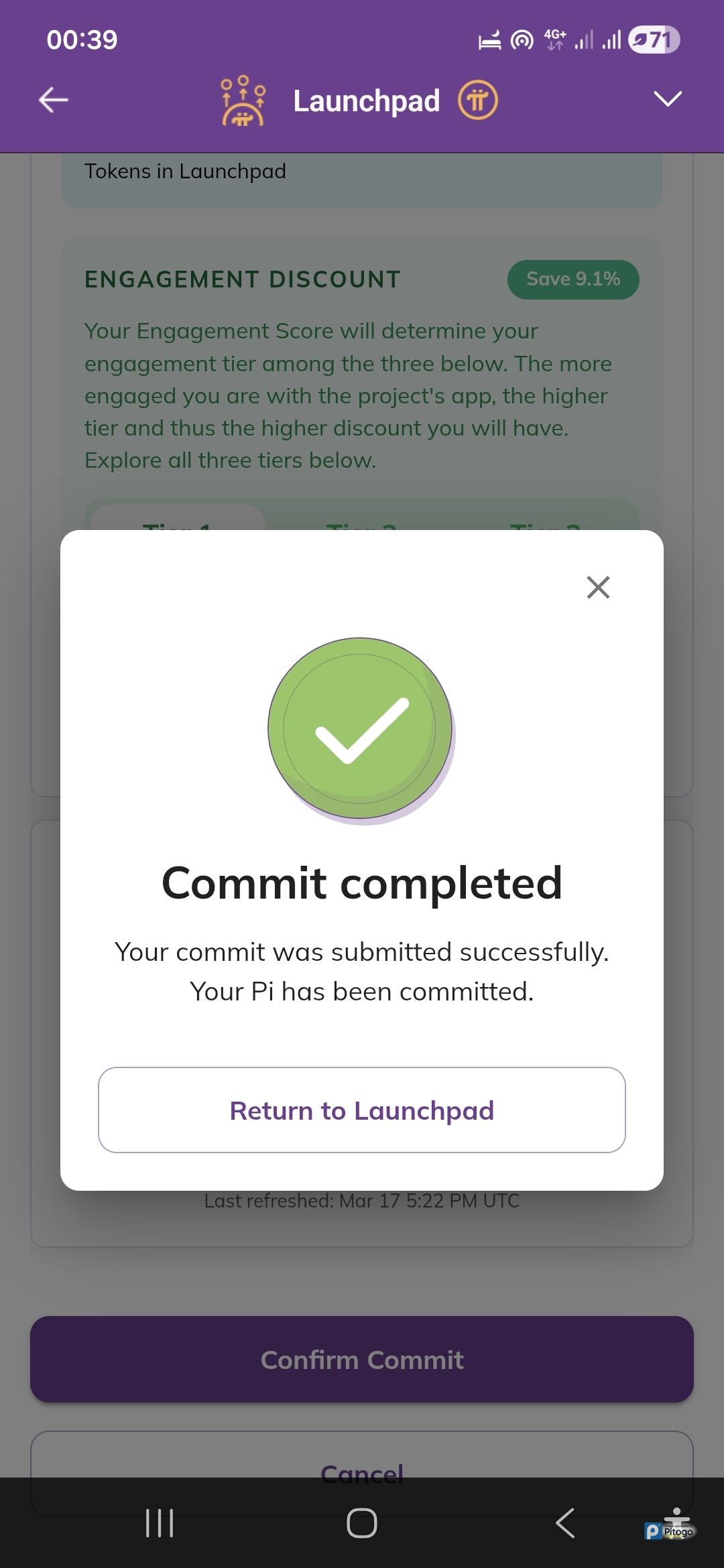Expand the header chevron dropdown
724x1568 pixels.
tap(668, 99)
